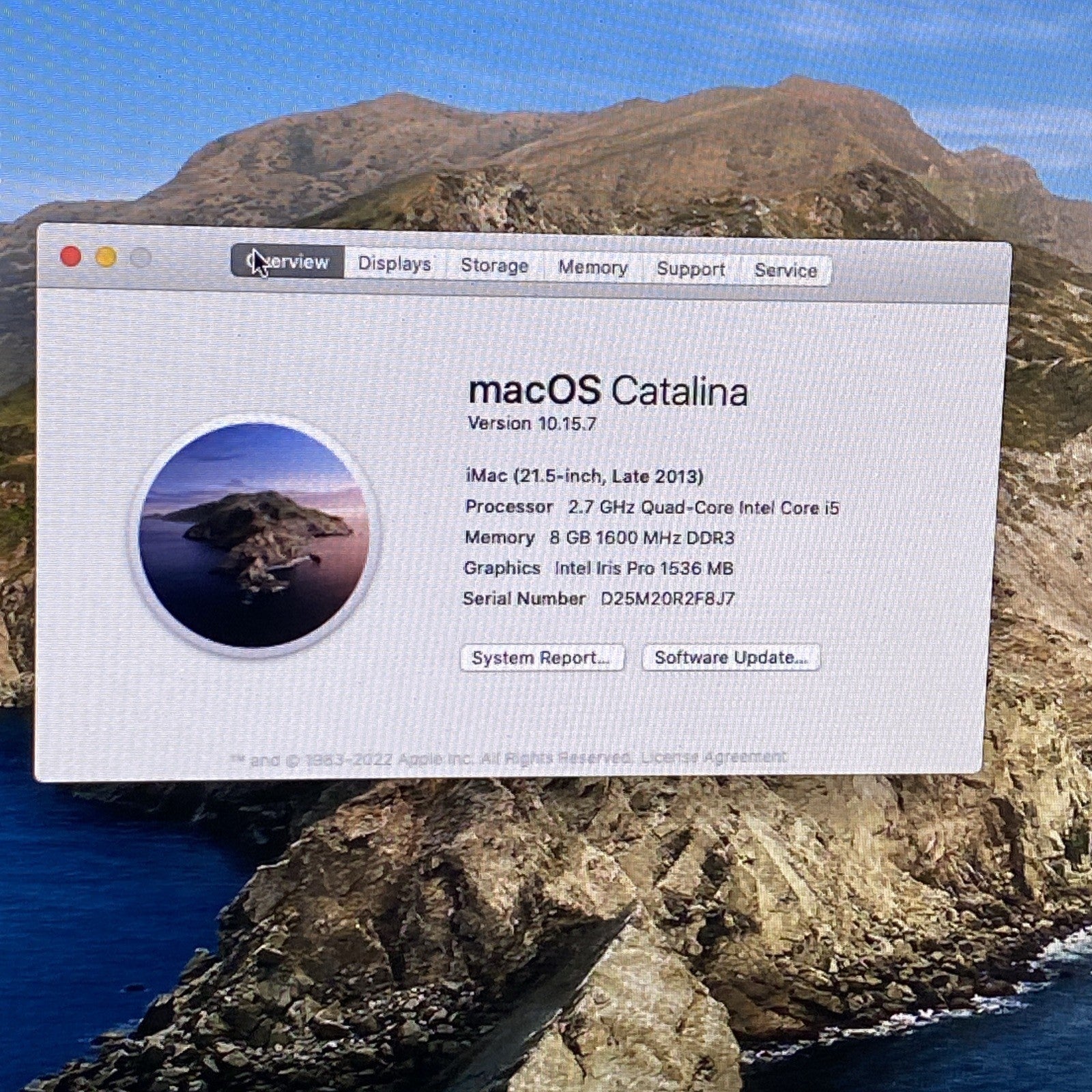Viewport: 1092px width, 1092px height.
Task: Click the macOS Catalina circular island logo
Action: 253,534
